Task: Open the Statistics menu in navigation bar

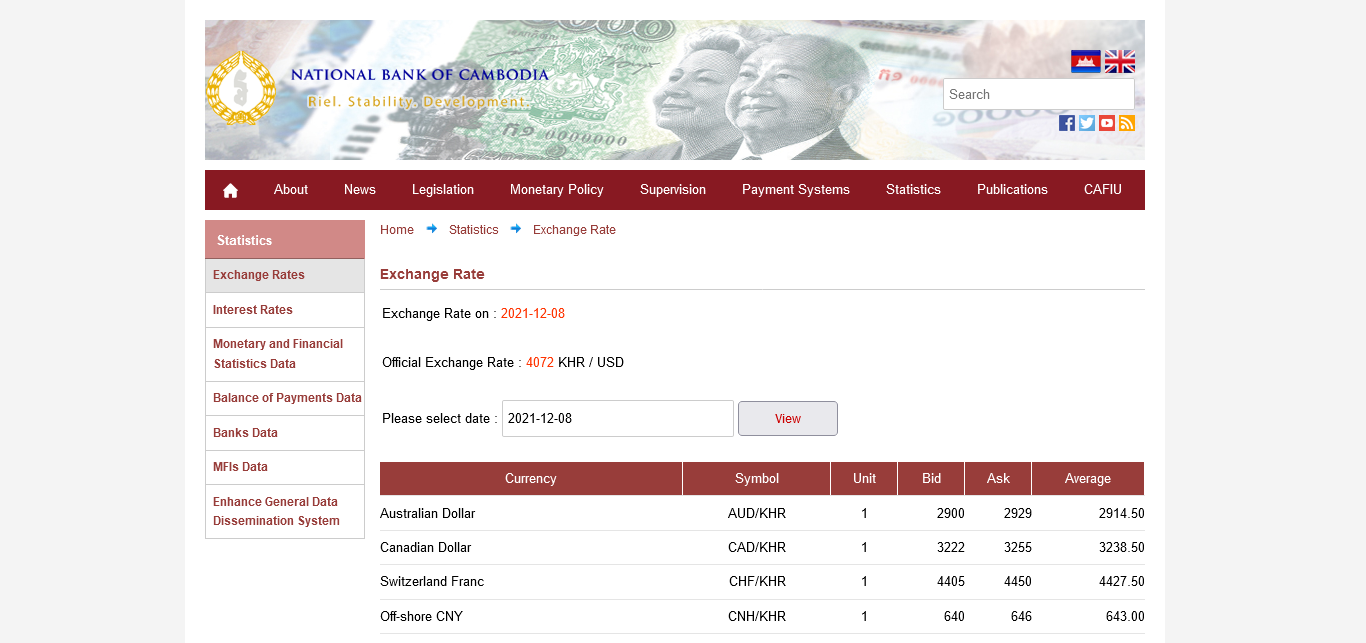Action: 913,190
